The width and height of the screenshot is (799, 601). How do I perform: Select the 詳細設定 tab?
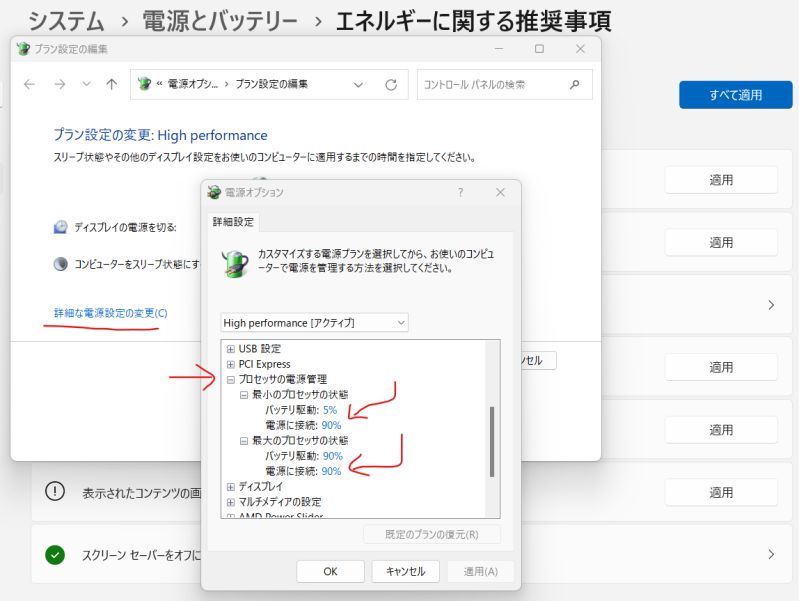[233, 222]
